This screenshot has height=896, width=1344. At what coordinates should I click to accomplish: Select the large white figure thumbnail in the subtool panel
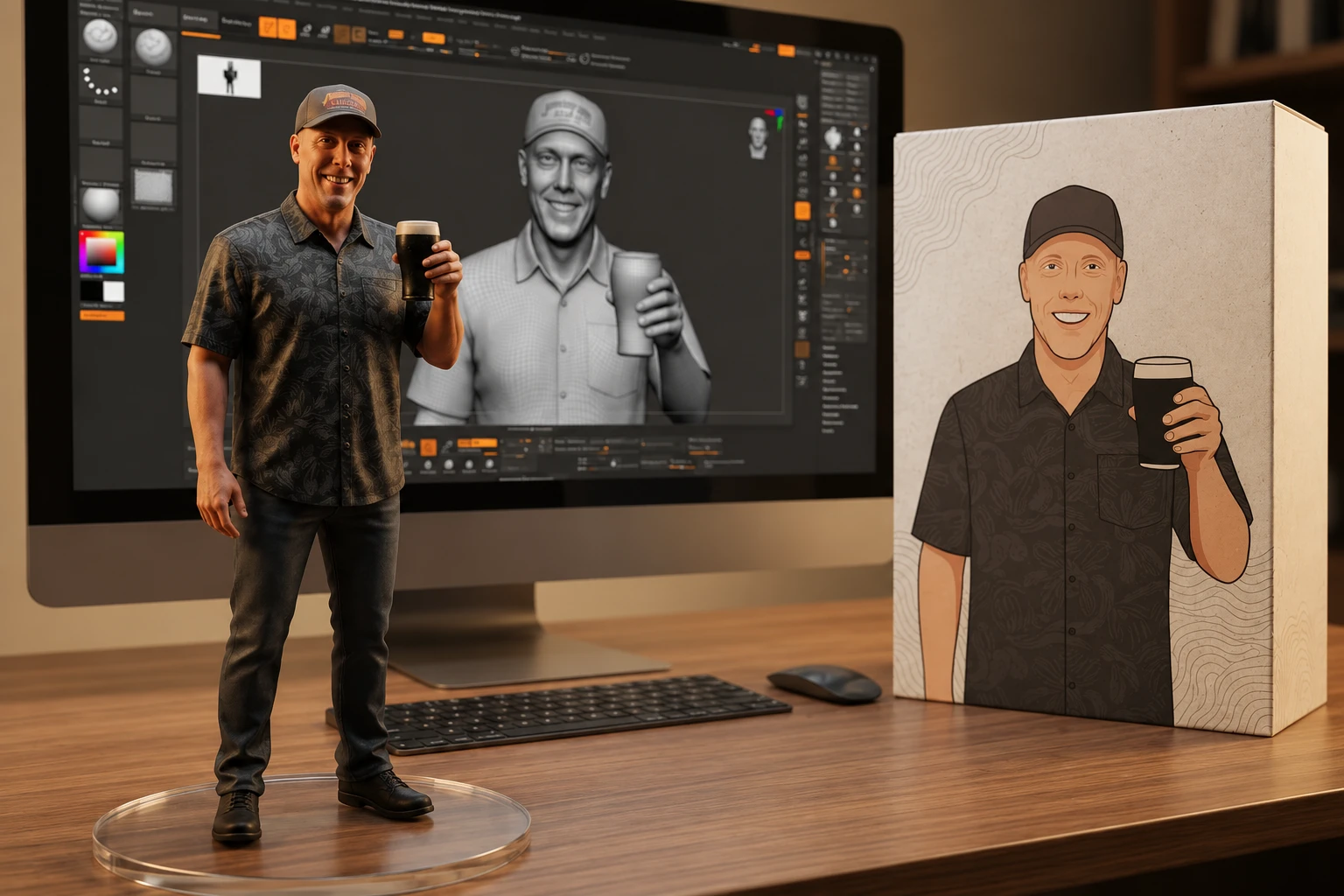point(833,137)
